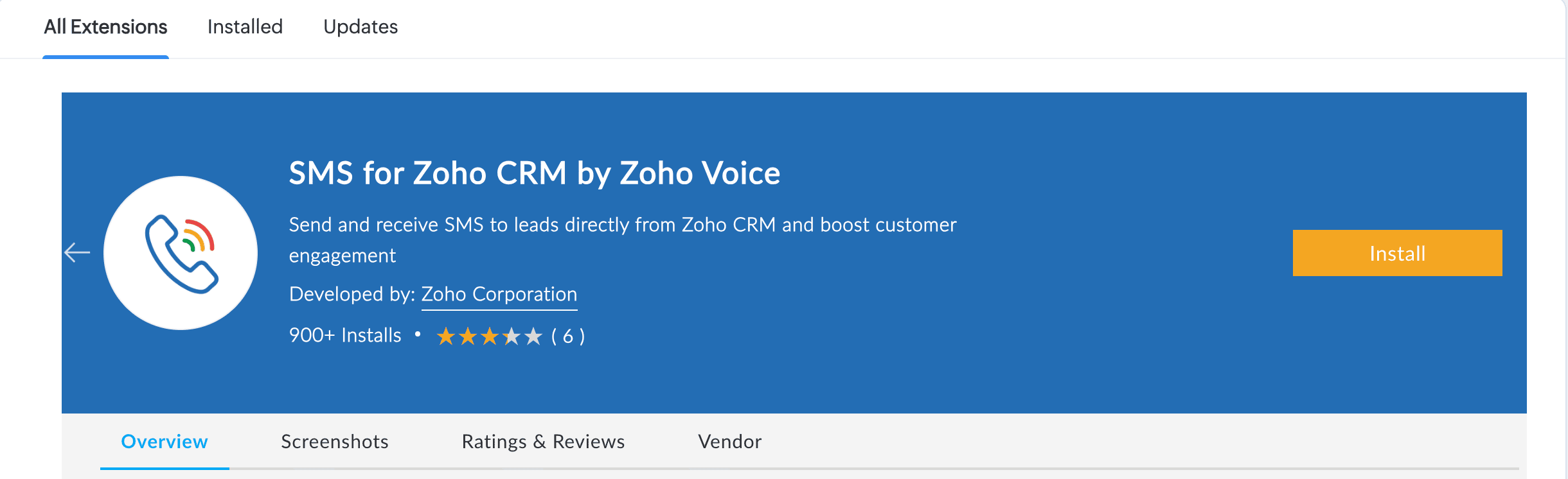The width and height of the screenshot is (1568, 479).
Task: Switch to the Installed tab
Action: coord(245,27)
